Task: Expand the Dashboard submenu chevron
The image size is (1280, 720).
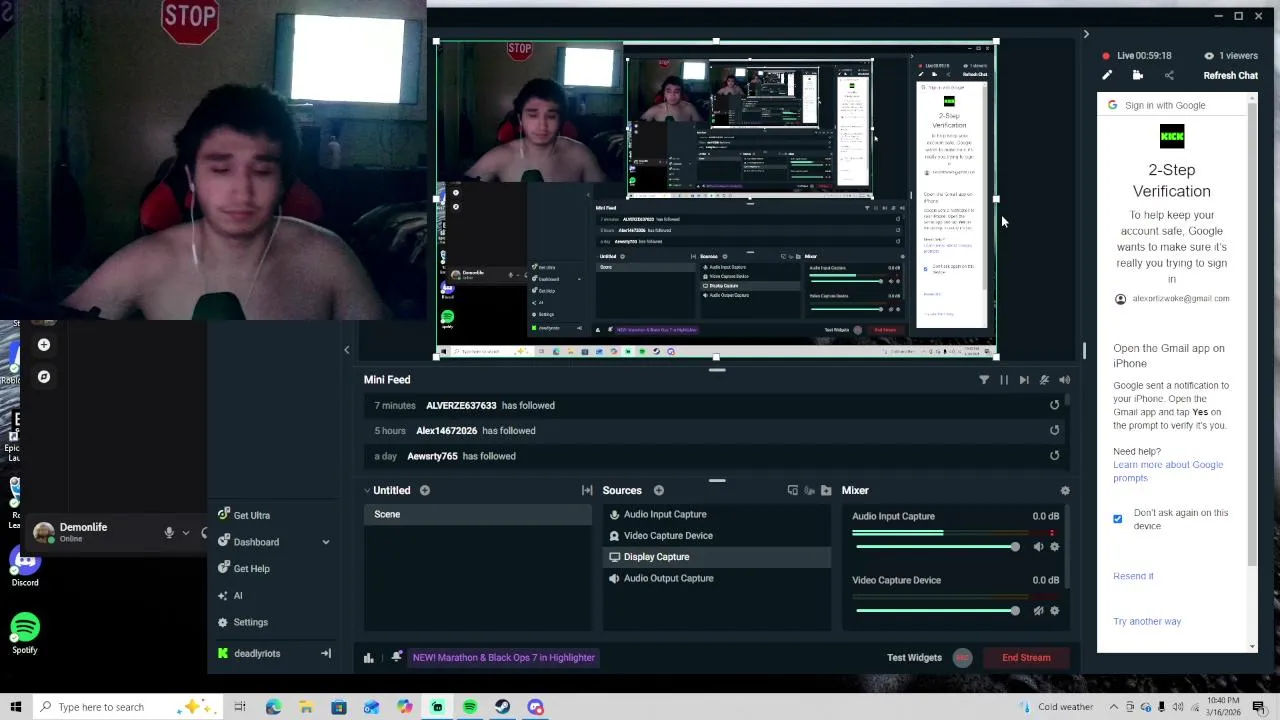Action: 325,542
